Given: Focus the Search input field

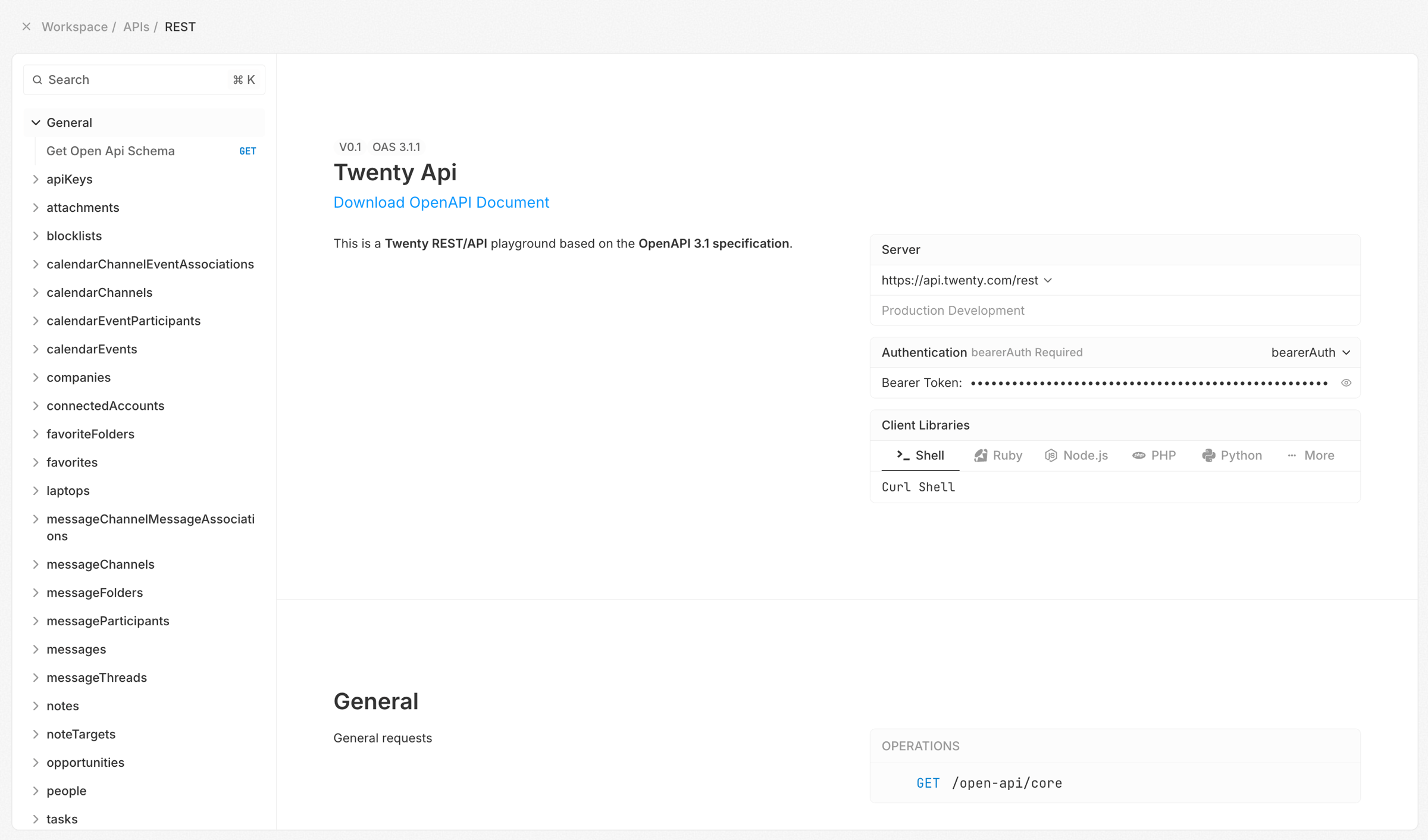Looking at the screenshot, I should coord(144,80).
